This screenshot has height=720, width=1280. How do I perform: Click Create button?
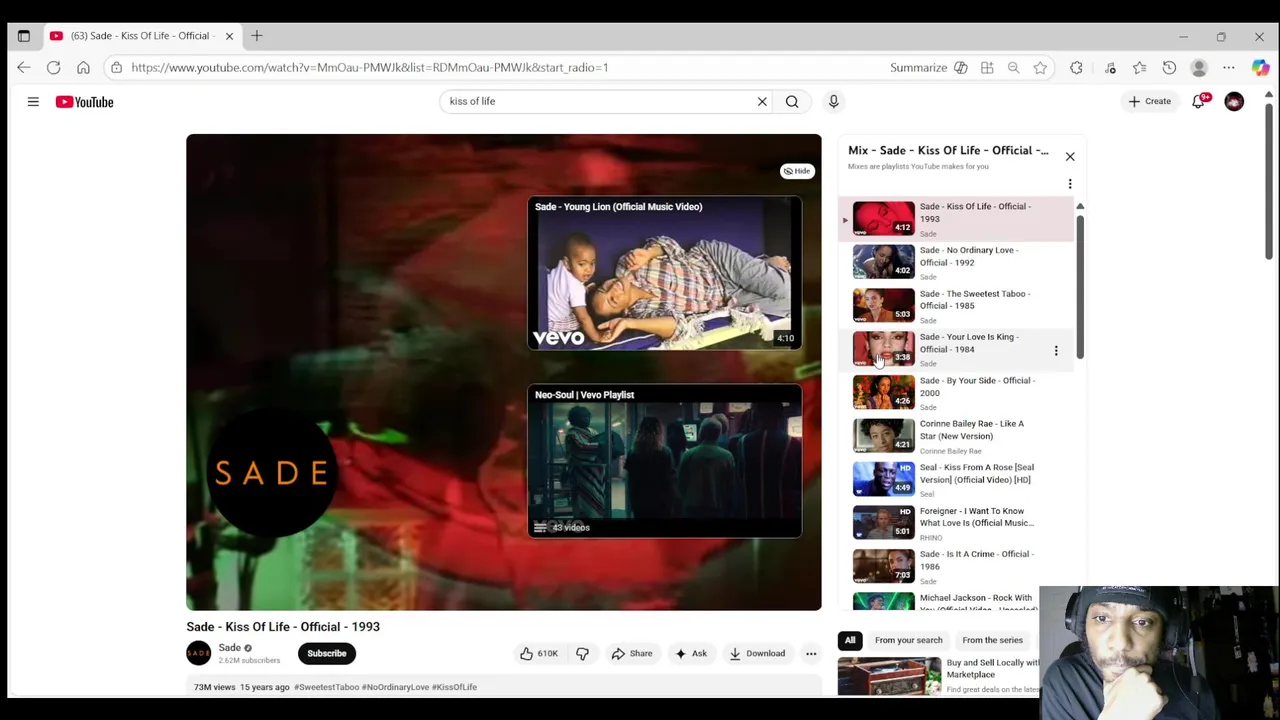(x=1150, y=101)
